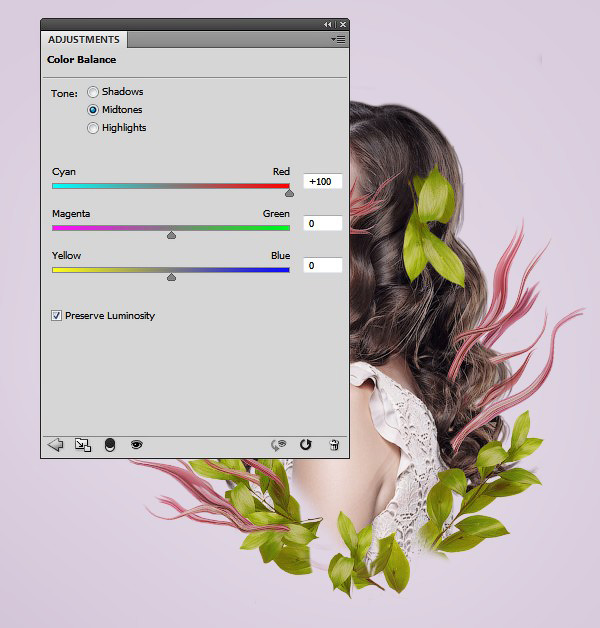Collapse the Adjustments panel to icons
600x628 pixels.
(x=328, y=24)
